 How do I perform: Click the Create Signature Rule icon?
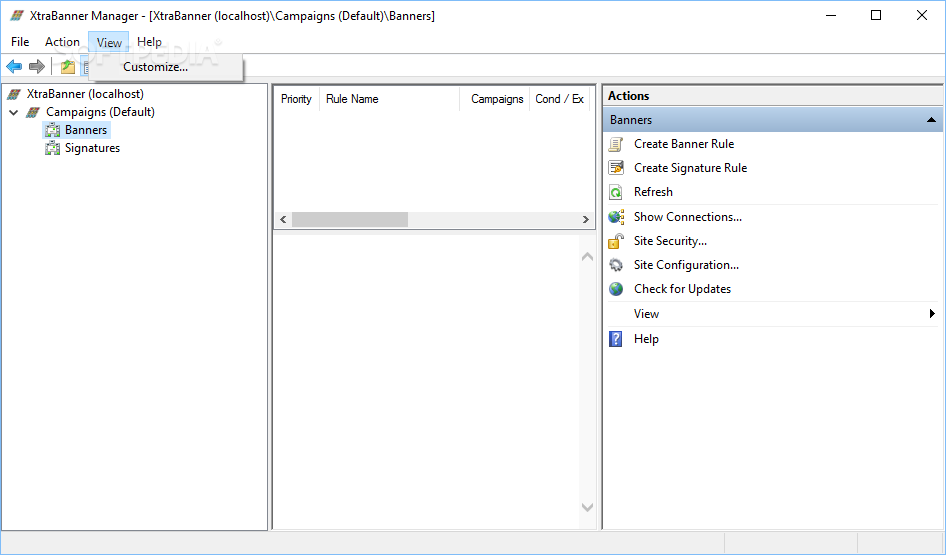pyautogui.click(x=615, y=168)
